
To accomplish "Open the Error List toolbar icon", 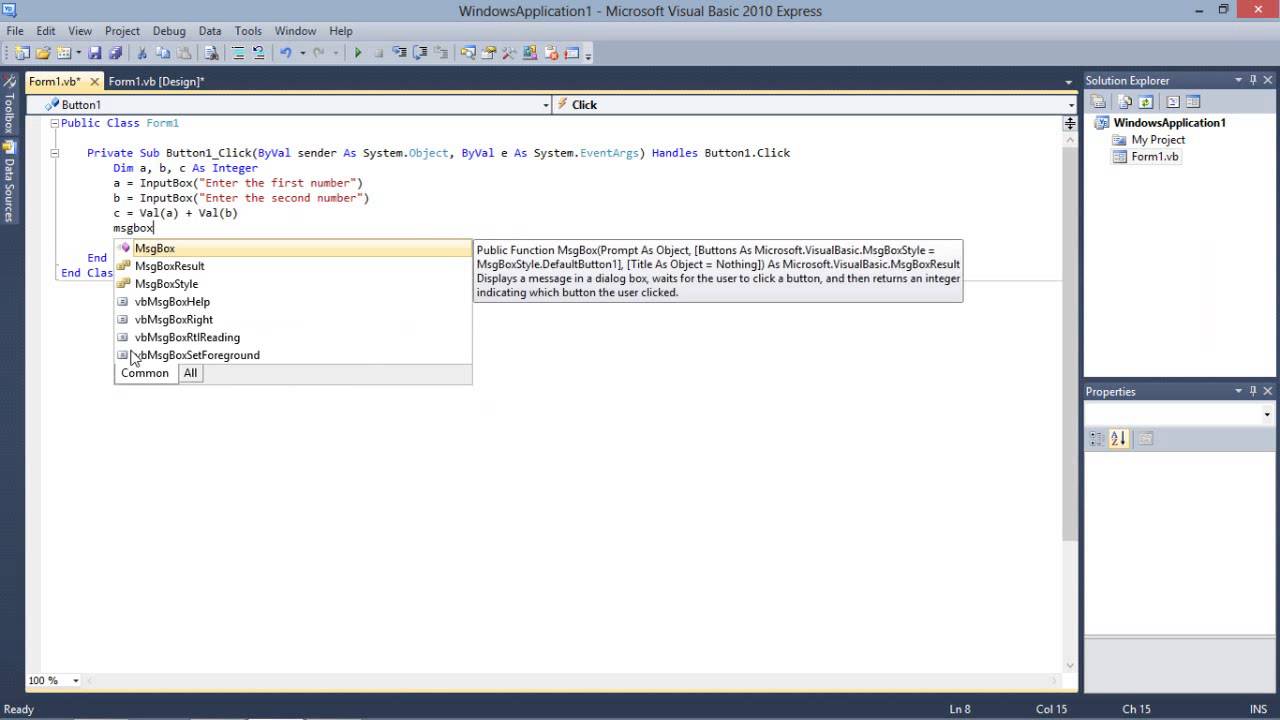I will 552,53.
